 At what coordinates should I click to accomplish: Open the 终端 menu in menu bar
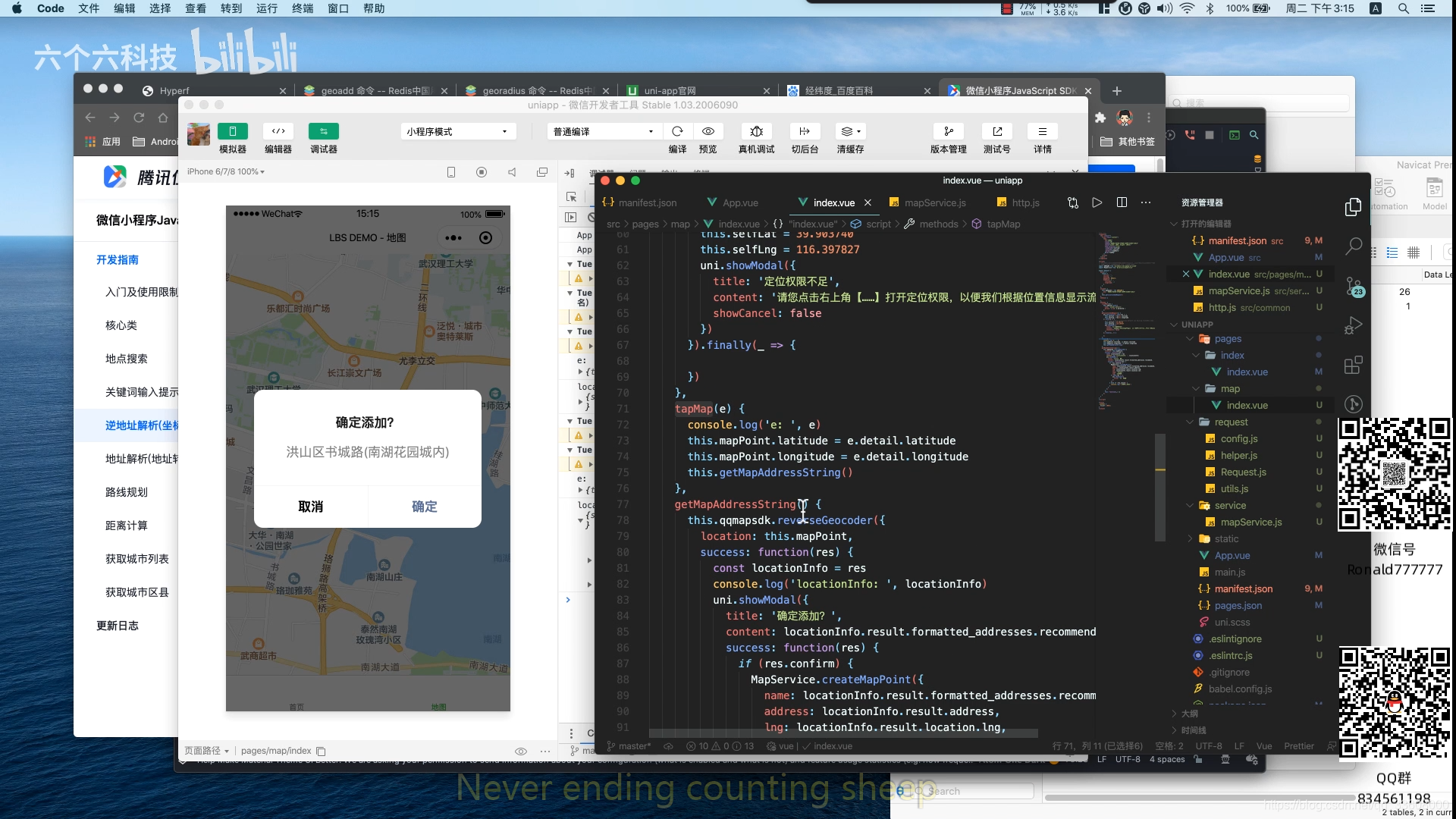[303, 8]
